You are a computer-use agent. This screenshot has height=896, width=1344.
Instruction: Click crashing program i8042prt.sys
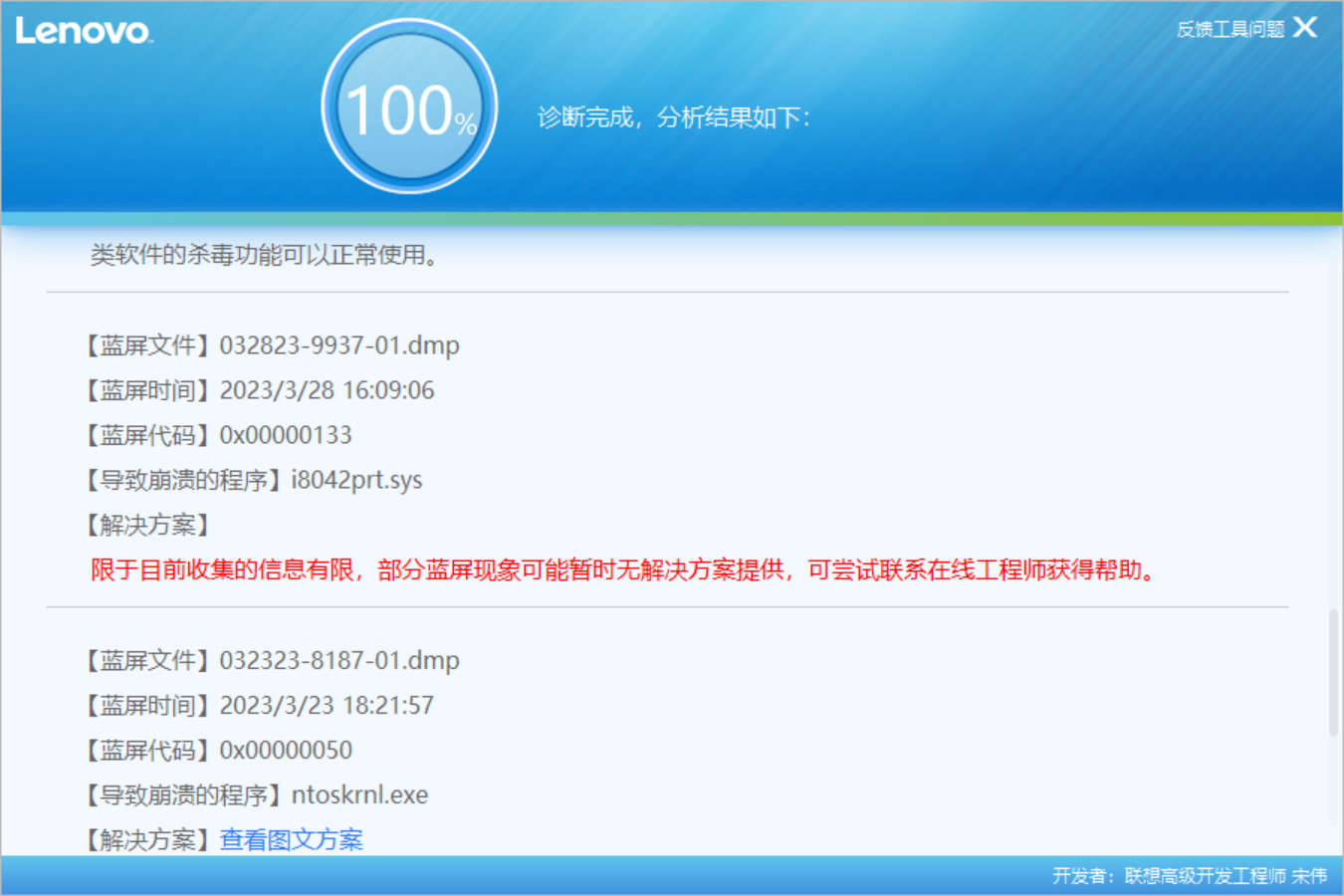pos(356,480)
